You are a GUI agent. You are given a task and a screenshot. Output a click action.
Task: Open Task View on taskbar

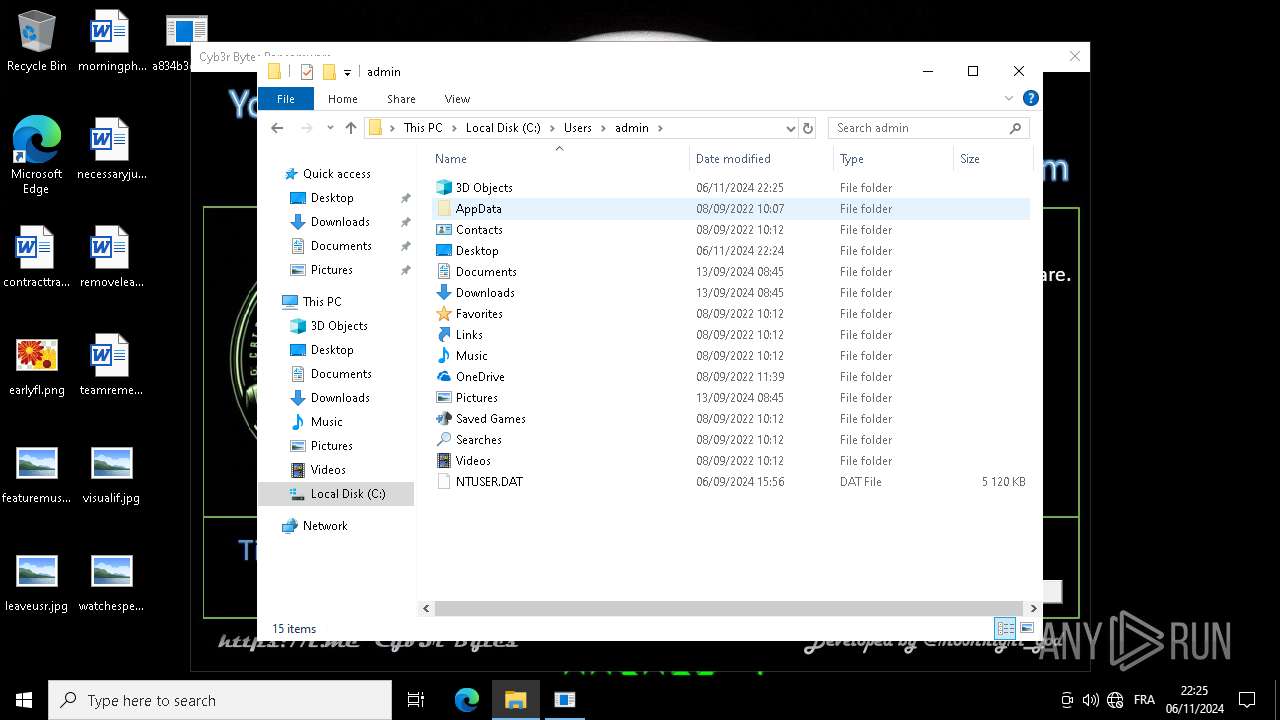click(416, 700)
